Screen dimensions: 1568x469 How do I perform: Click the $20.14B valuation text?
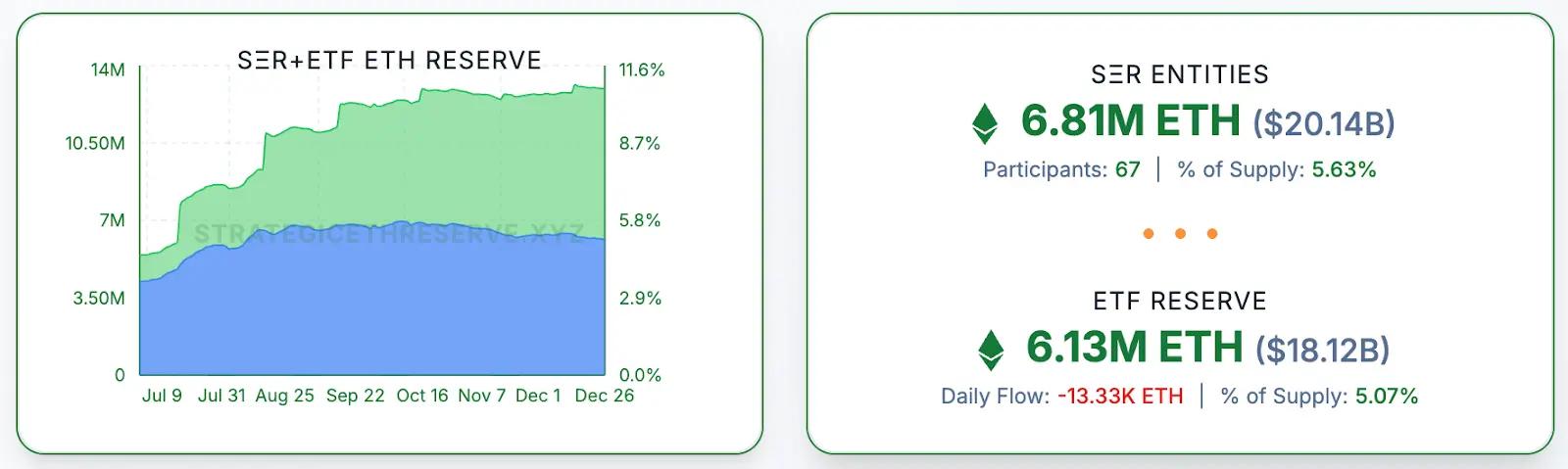pos(1324,123)
